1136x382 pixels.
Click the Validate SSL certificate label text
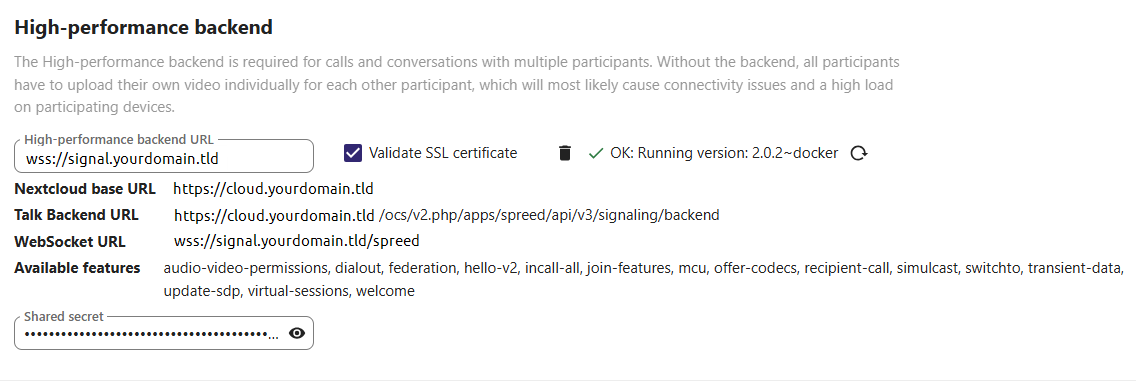(443, 153)
